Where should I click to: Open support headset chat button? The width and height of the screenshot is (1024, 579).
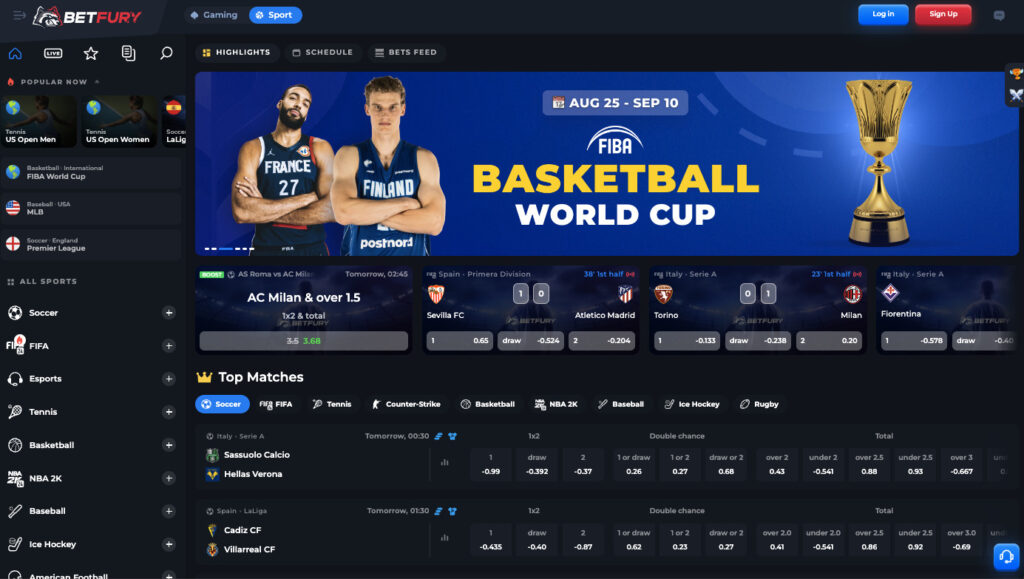1006,556
